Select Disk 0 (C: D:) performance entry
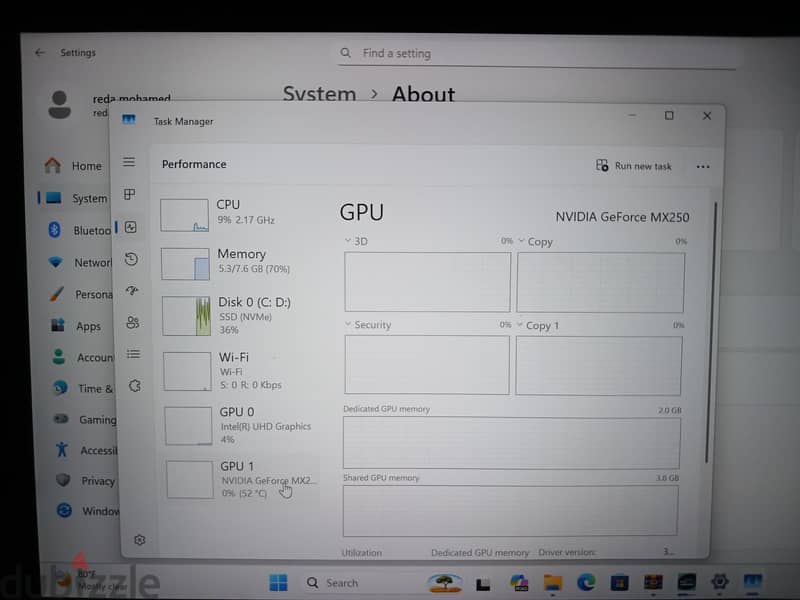This screenshot has width=800, height=600. click(239, 315)
